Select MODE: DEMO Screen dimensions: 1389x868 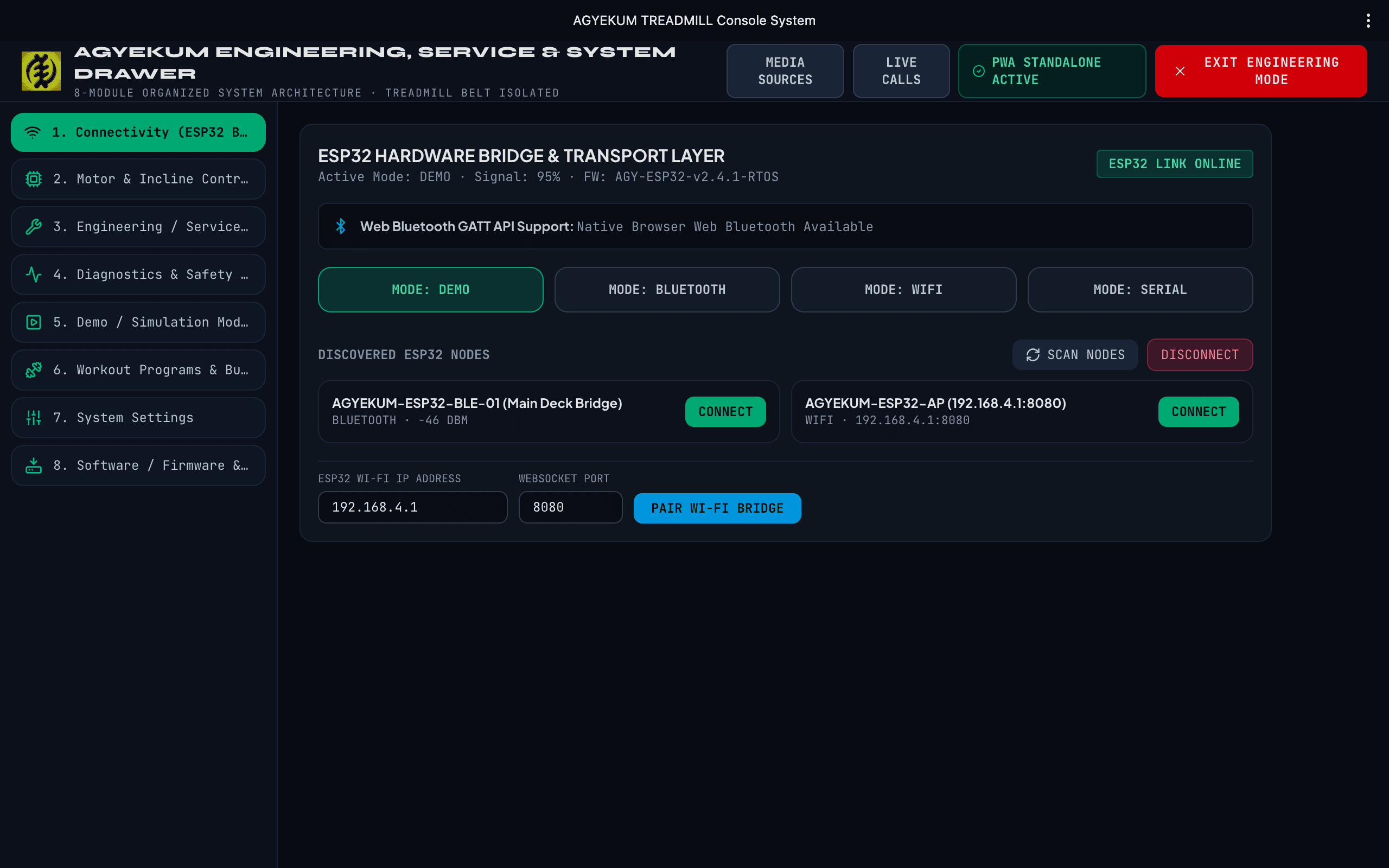[x=430, y=289]
